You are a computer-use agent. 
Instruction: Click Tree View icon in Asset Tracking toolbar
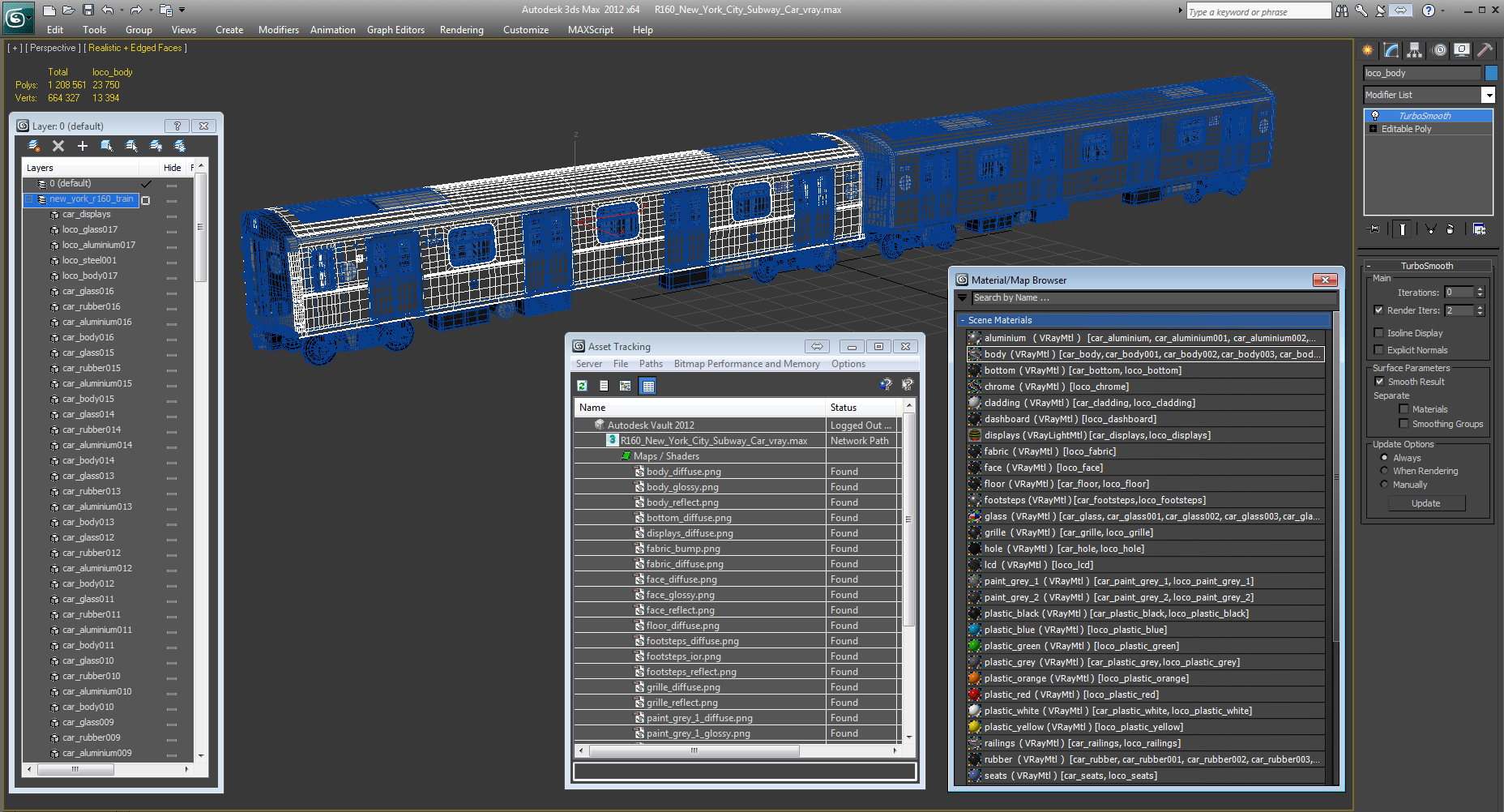coord(625,386)
